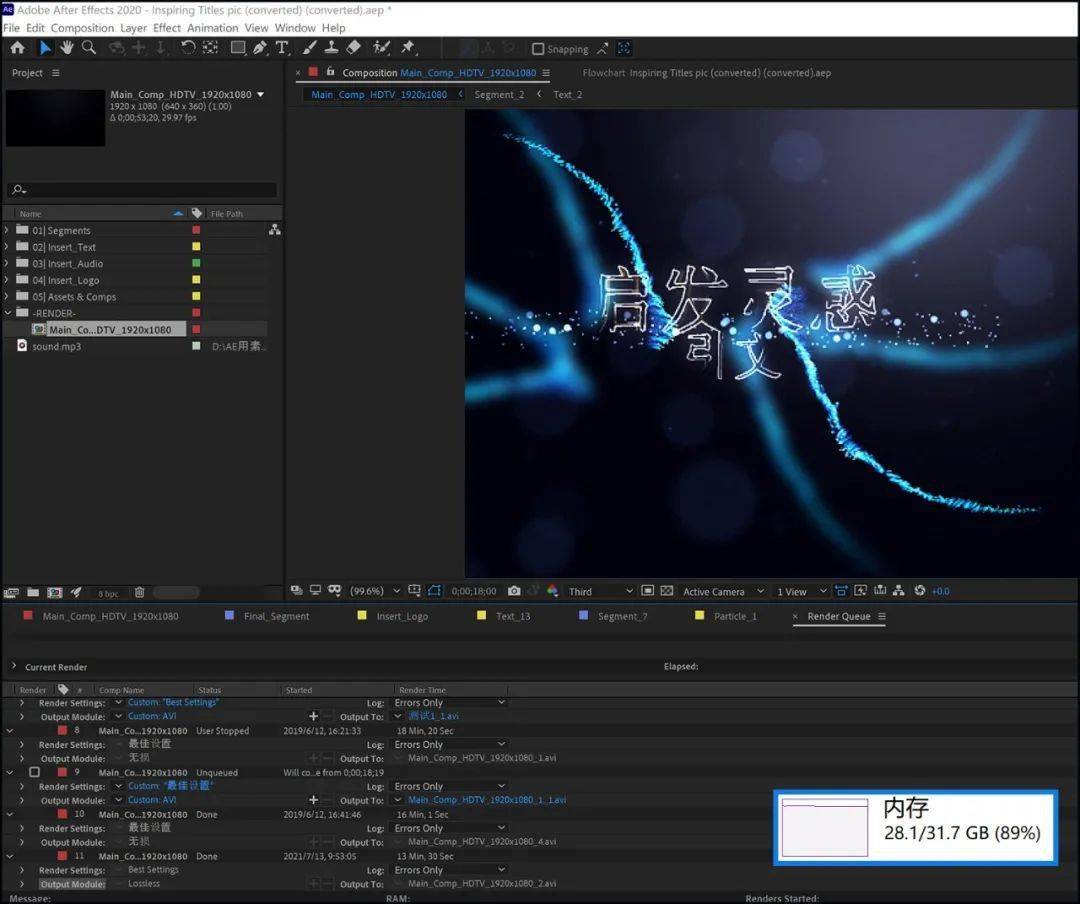Click the trash icon in the Project panel
The image size is (1080, 904).
click(x=139, y=593)
